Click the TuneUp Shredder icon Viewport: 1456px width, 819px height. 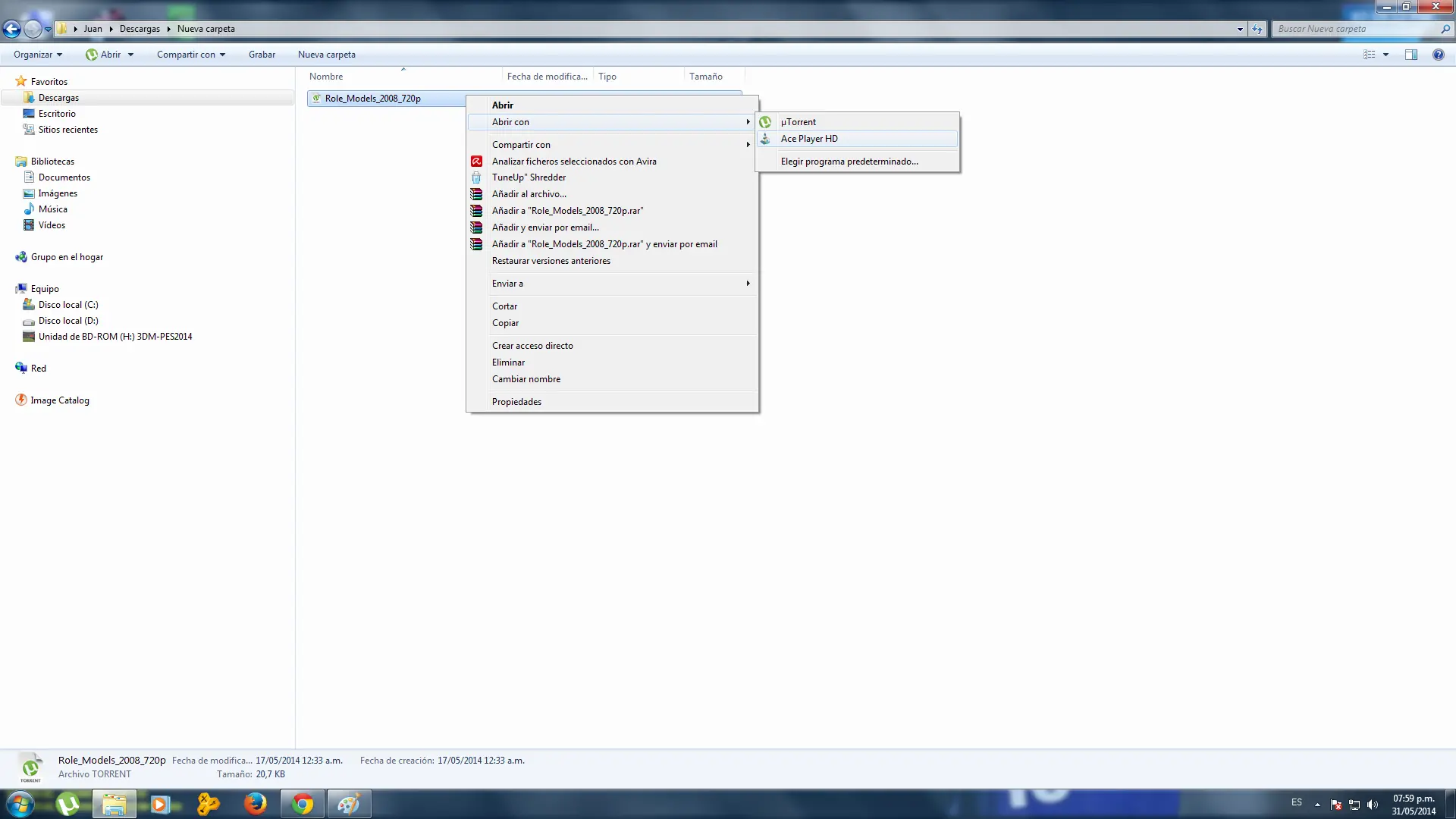click(x=476, y=177)
